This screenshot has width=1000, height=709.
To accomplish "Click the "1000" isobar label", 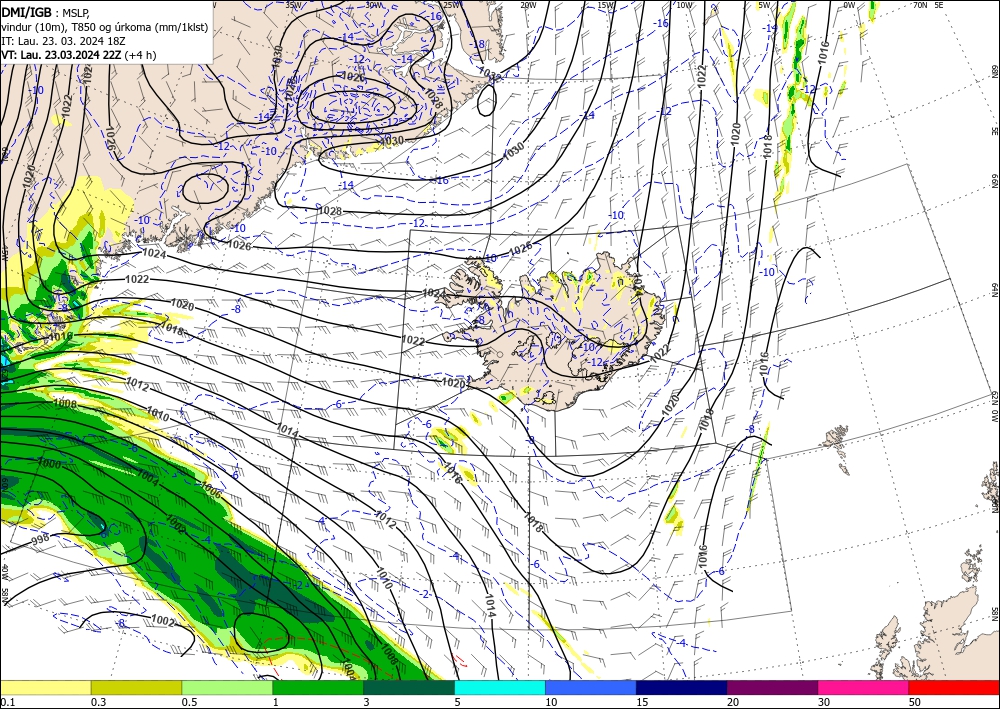I will pos(49,464).
